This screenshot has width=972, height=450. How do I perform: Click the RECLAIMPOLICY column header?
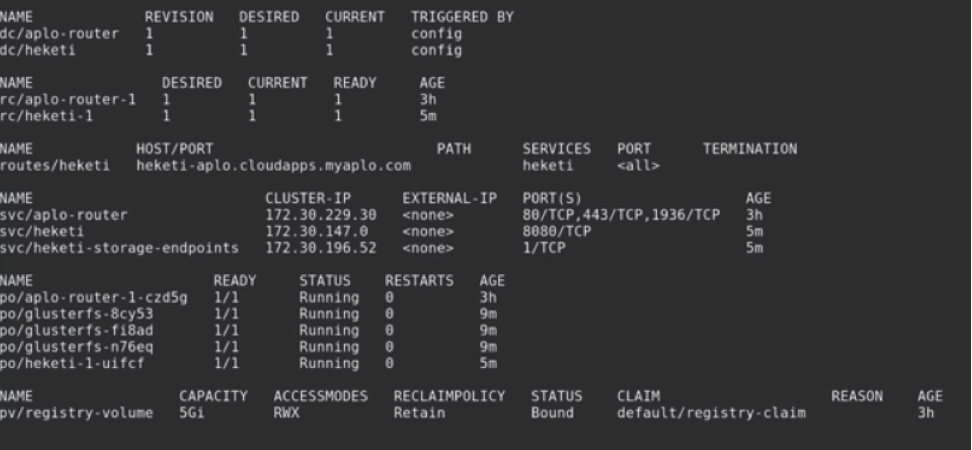coord(449,396)
